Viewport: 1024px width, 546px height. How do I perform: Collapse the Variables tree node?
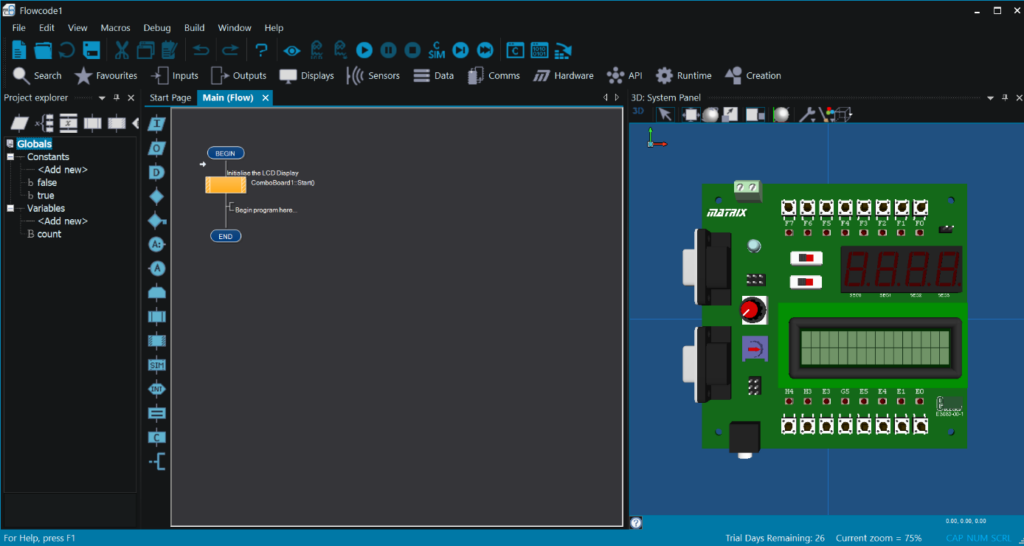(x=10, y=208)
